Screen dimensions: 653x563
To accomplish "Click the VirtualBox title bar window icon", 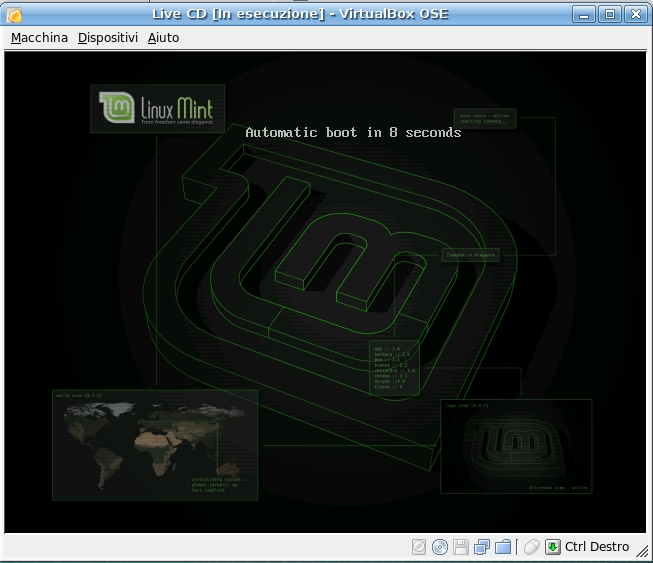I will point(15,15).
